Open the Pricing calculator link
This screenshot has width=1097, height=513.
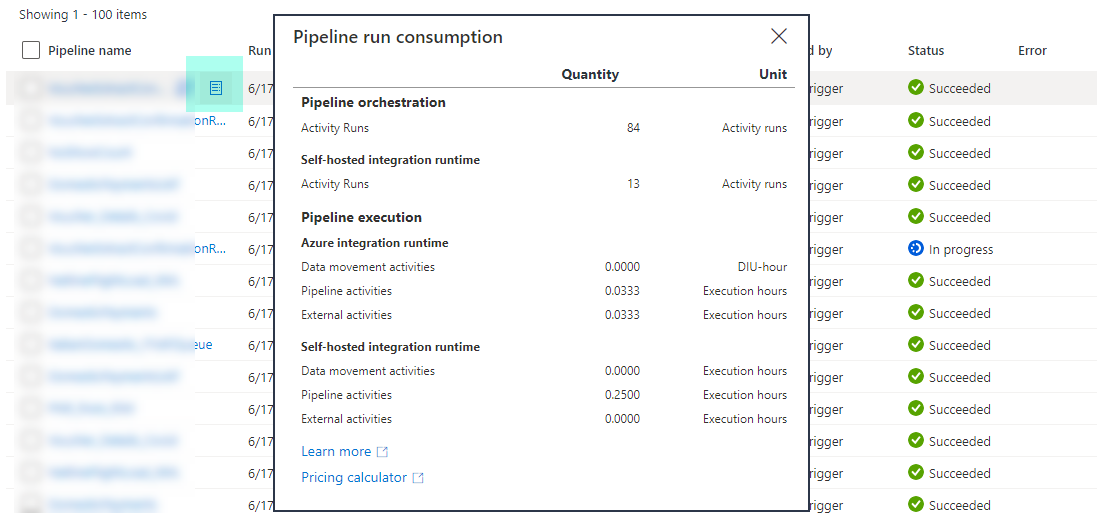coord(354,478)
